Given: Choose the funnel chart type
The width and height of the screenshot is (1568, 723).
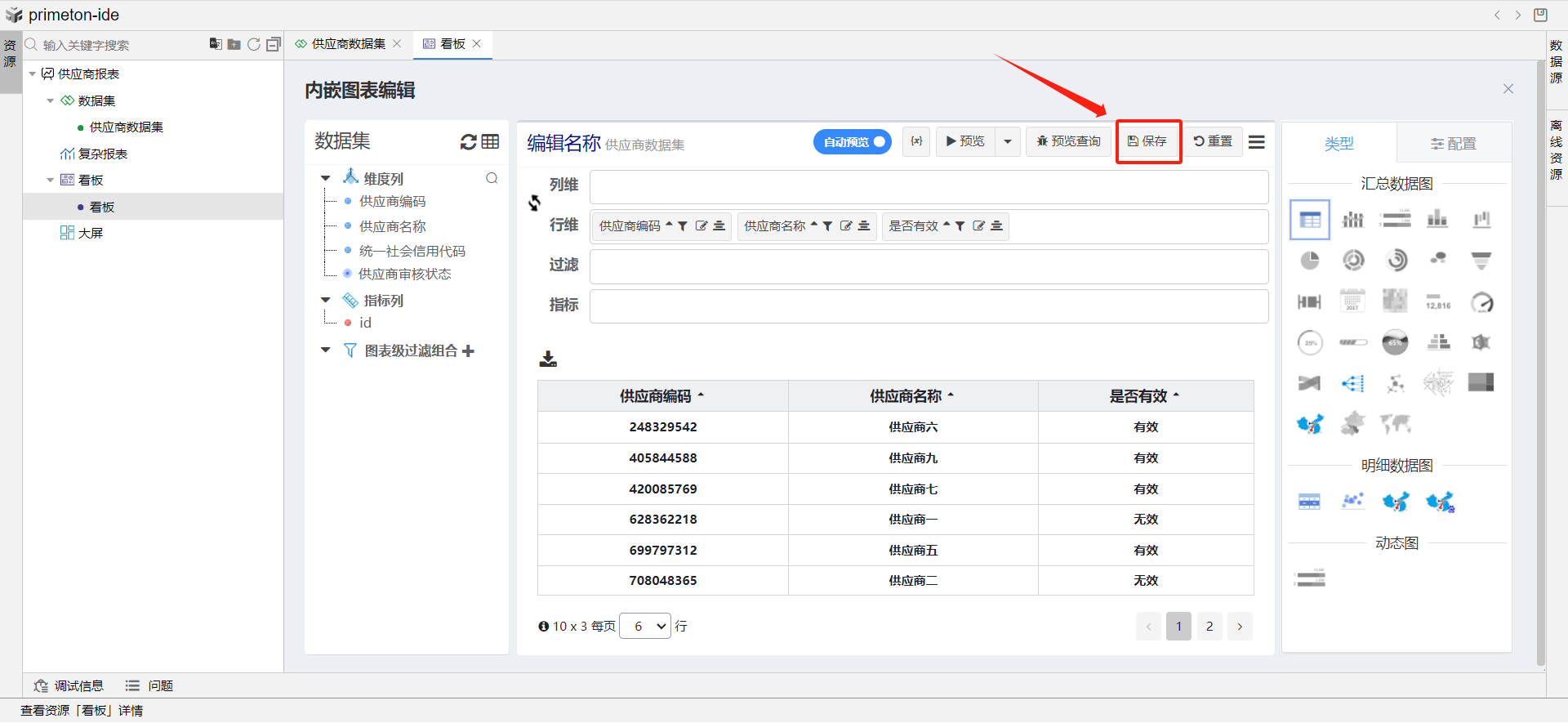Looking at the screenshot, I should tap(1481, 261).
